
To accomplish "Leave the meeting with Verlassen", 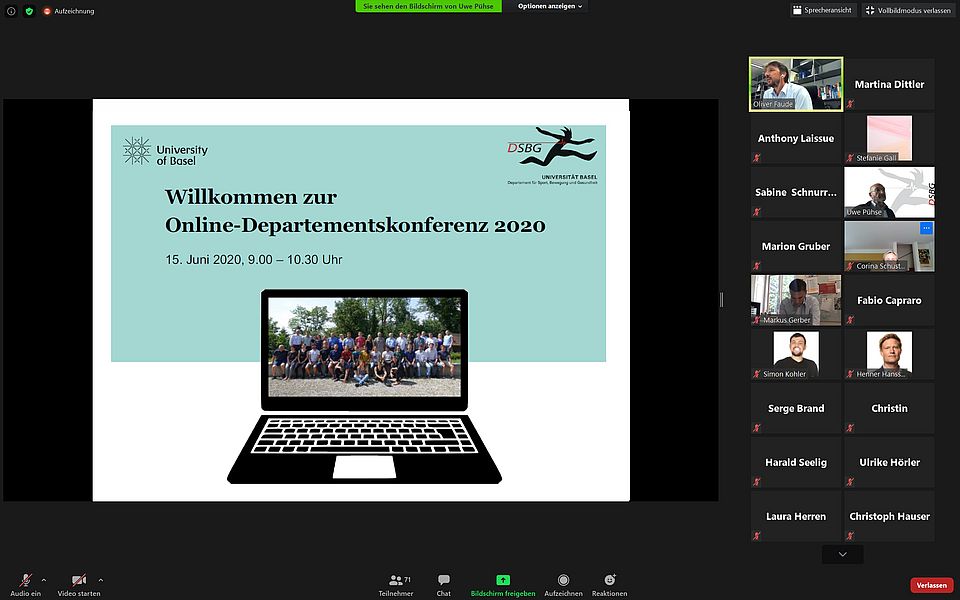I will (x=931, y=585).
